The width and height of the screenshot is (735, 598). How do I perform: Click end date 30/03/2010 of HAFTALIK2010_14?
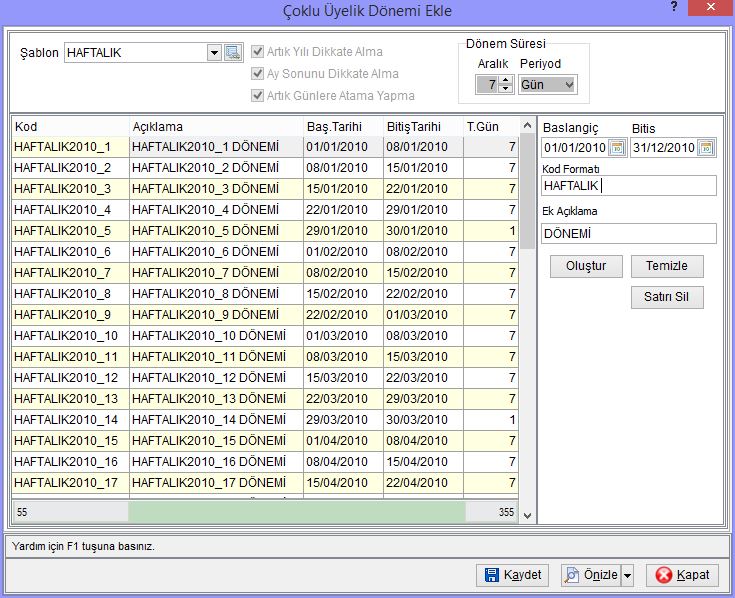(x=423, y=419)
